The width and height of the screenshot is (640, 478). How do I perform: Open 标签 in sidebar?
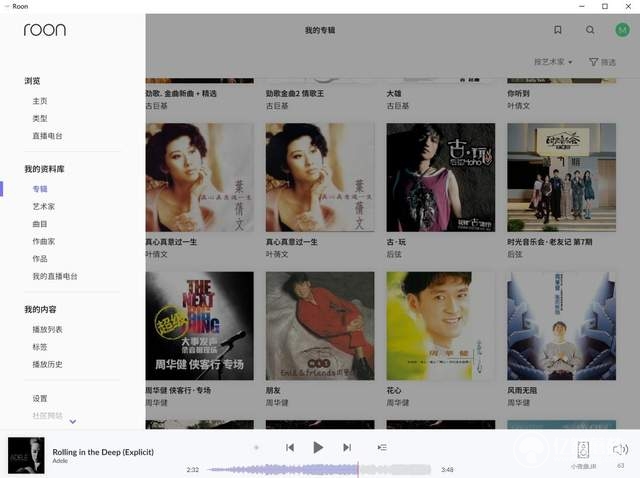40,347
